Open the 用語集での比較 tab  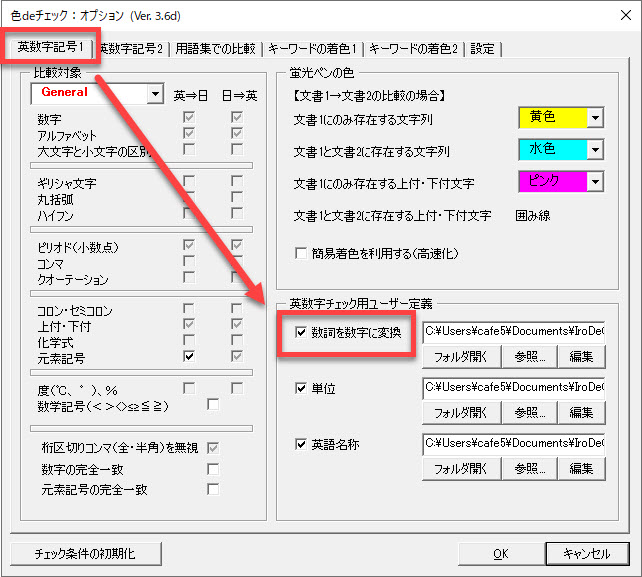217,49
